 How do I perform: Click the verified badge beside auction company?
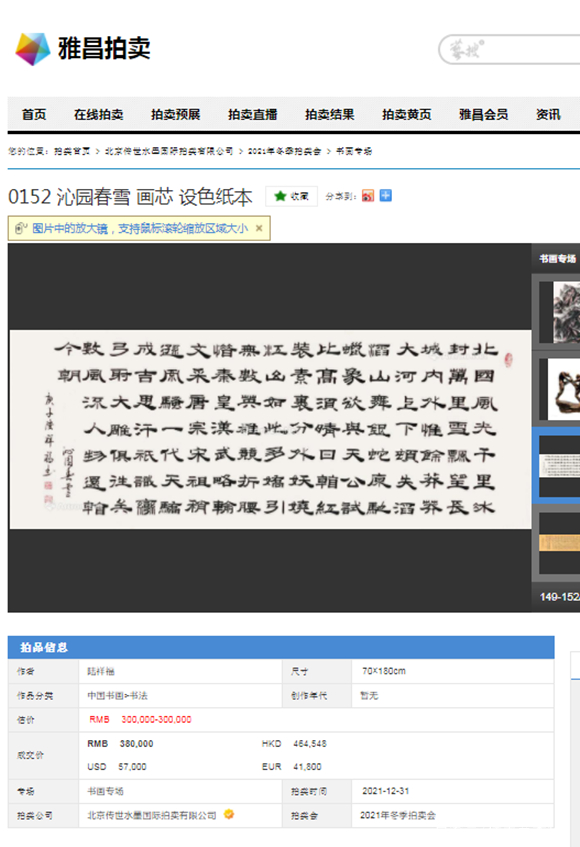coord(229,814)
